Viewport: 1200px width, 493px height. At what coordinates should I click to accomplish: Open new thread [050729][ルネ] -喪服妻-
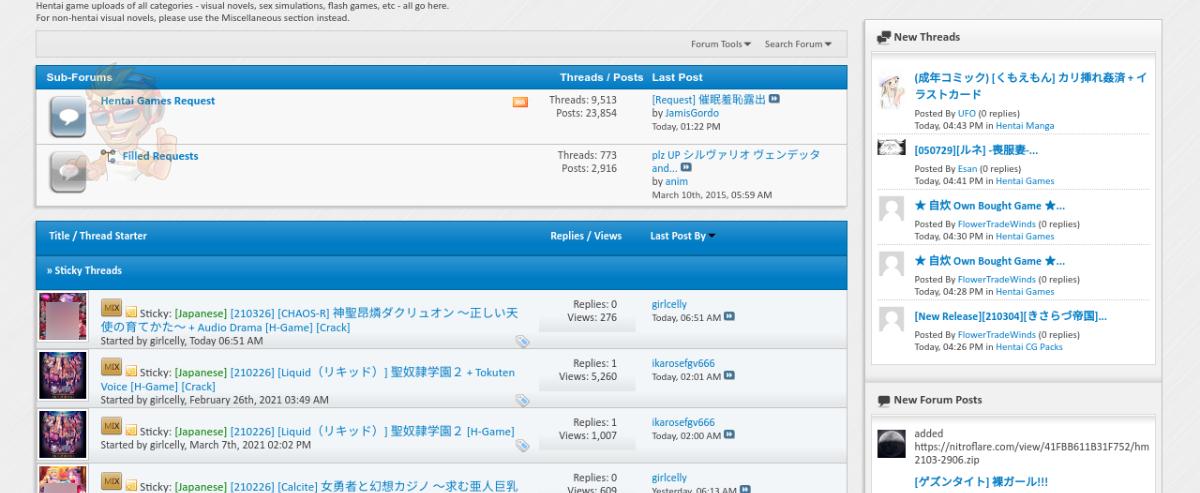pos(976,151)
